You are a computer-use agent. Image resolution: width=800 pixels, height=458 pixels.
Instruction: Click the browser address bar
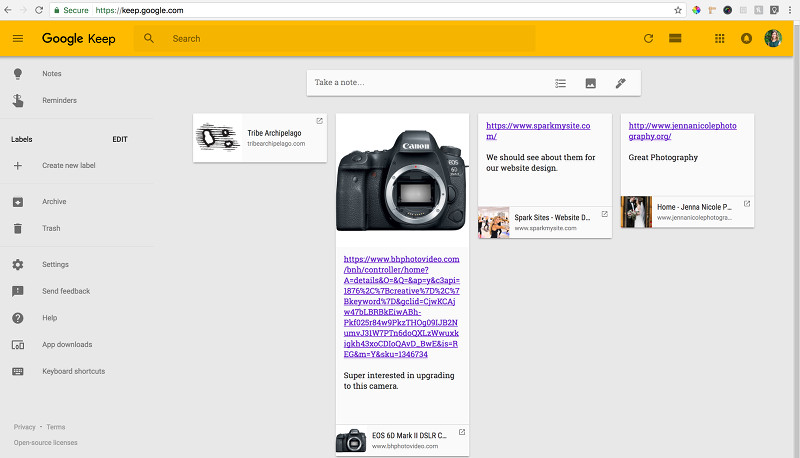(367, 10)
